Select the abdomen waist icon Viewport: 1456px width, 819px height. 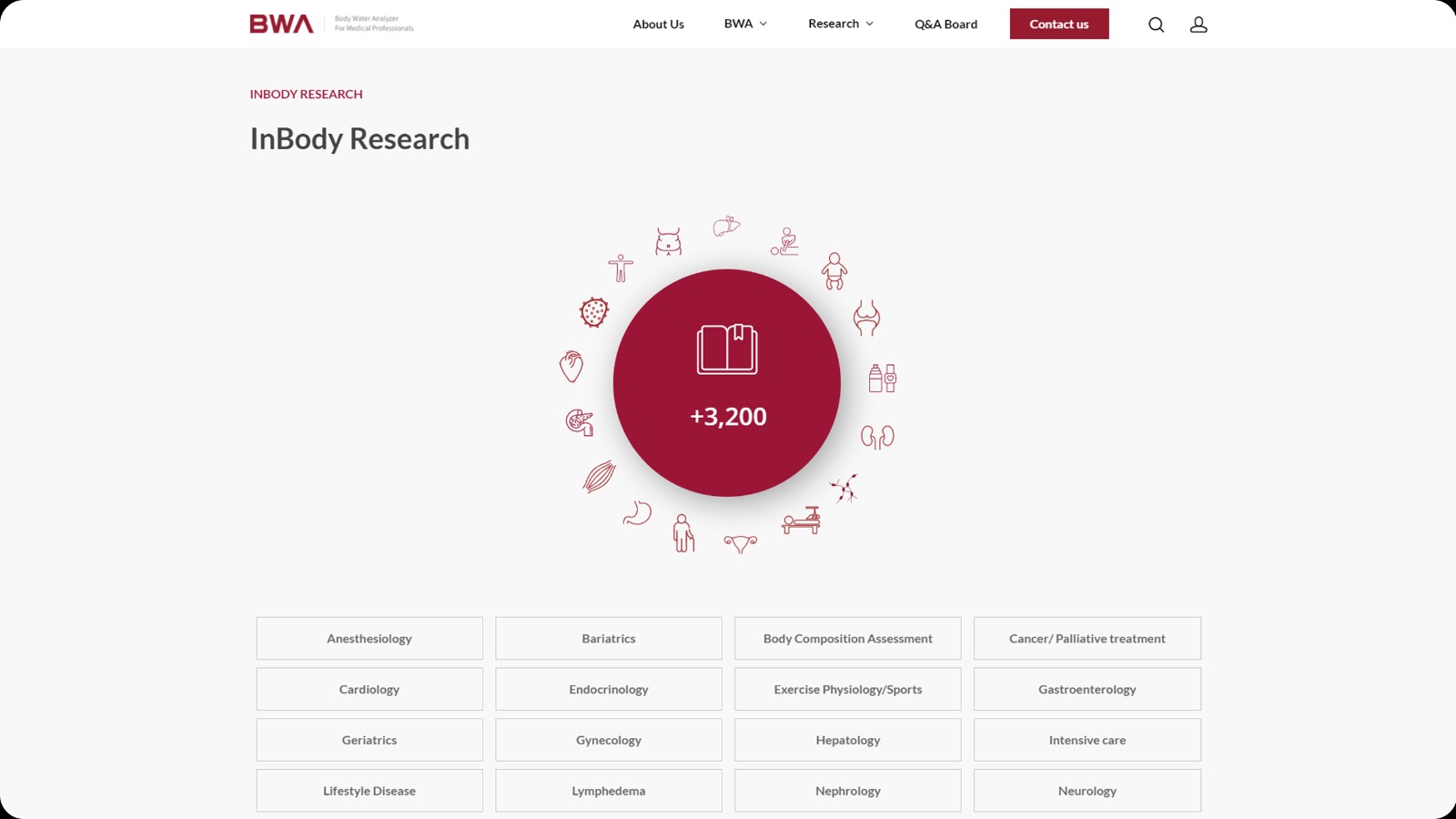[668, 241]
